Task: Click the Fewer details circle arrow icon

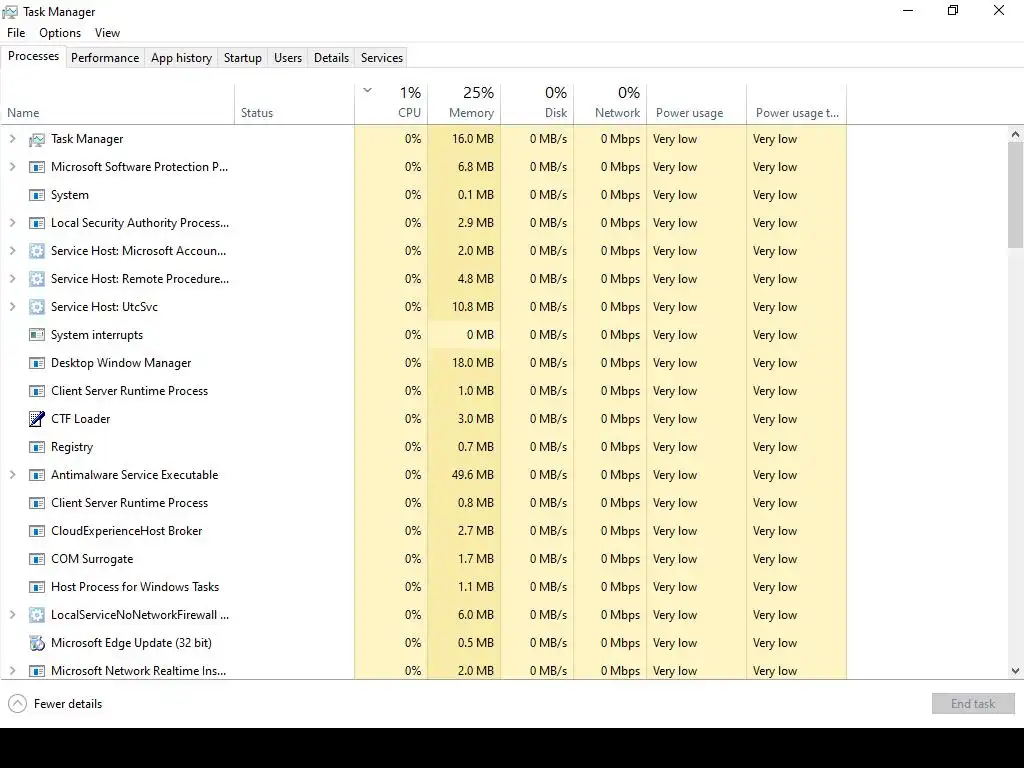Action: pyautogui.click(x=18, y=704)
